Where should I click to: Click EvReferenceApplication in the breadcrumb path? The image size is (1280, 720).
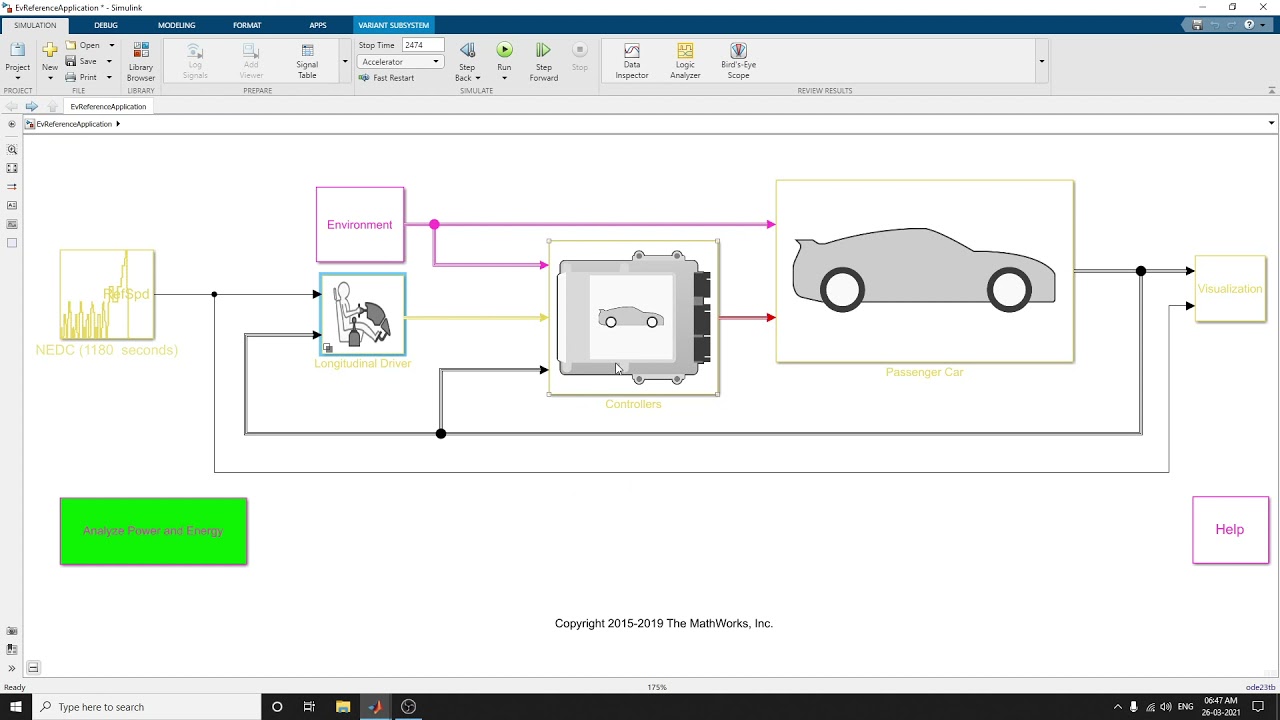(74, 124)
